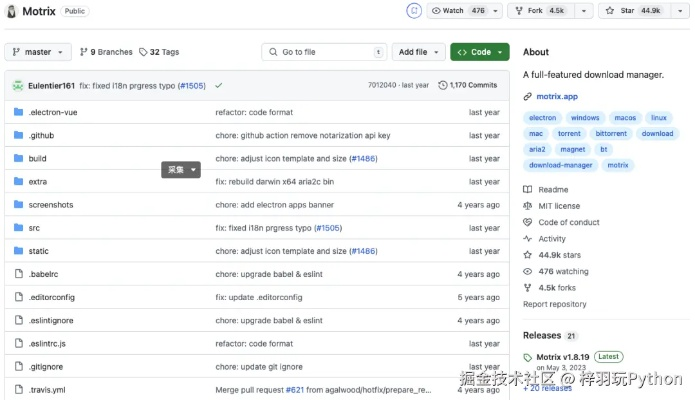695x400 pixels.
Task: Click the Watch eye icon
Action: (x=436, y=11)
